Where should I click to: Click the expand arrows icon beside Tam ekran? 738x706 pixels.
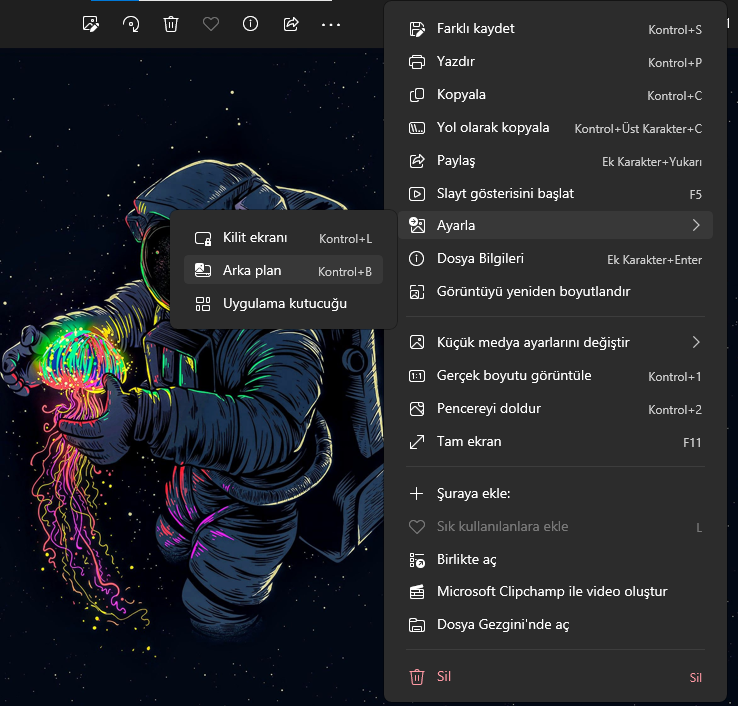click(417, 442)
